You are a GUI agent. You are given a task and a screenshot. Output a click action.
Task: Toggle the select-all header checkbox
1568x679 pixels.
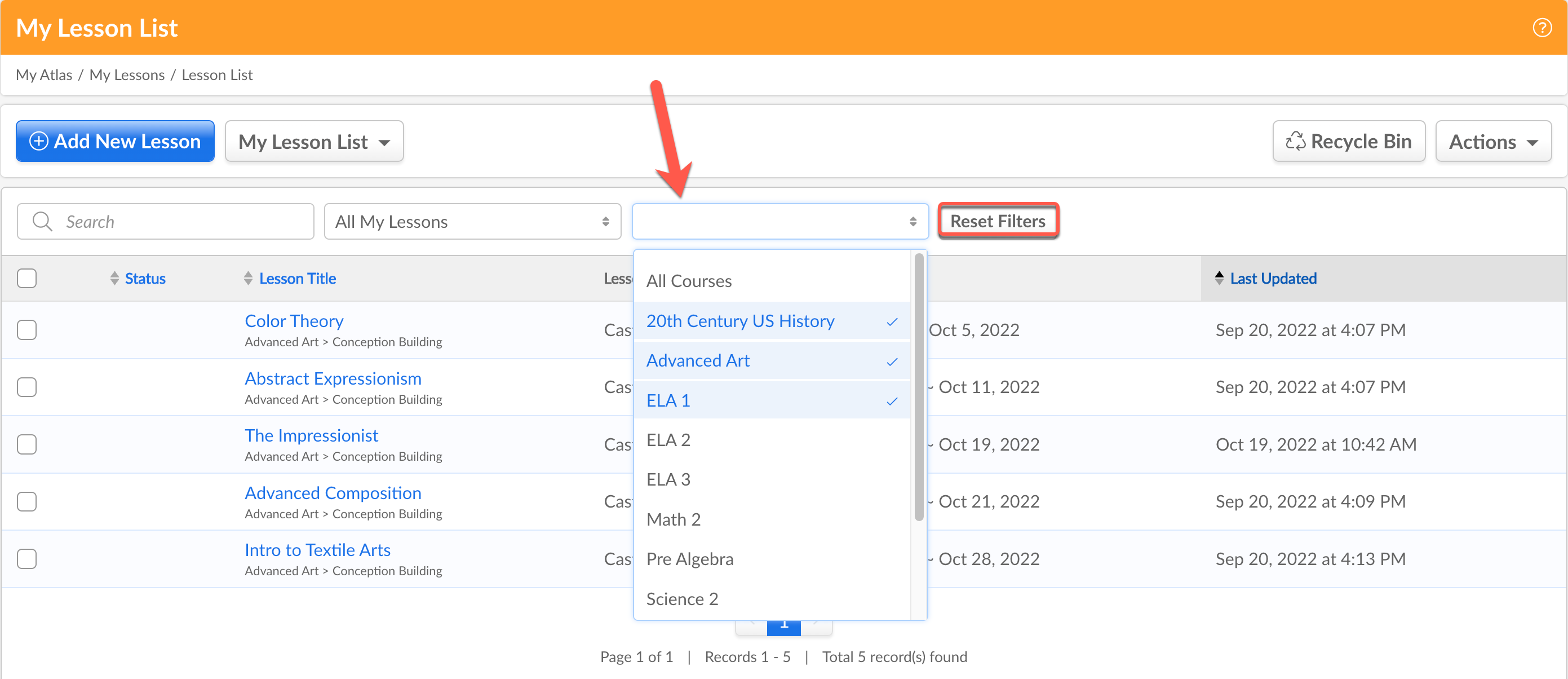27,278
